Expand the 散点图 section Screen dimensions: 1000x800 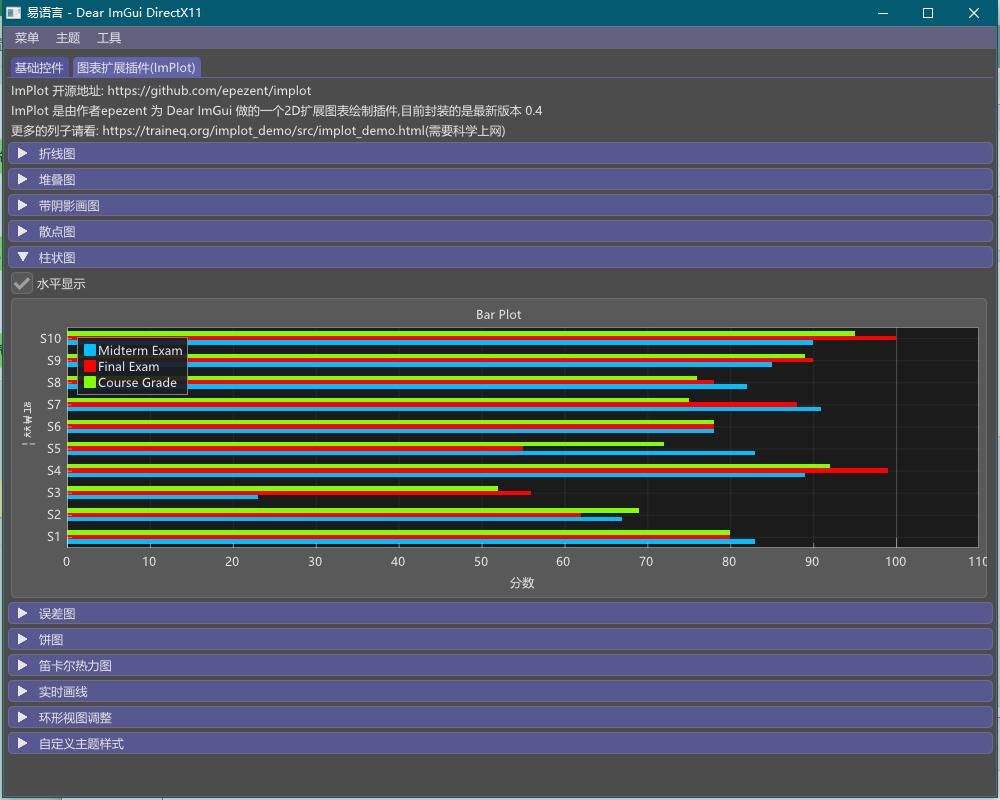[500, 232]
